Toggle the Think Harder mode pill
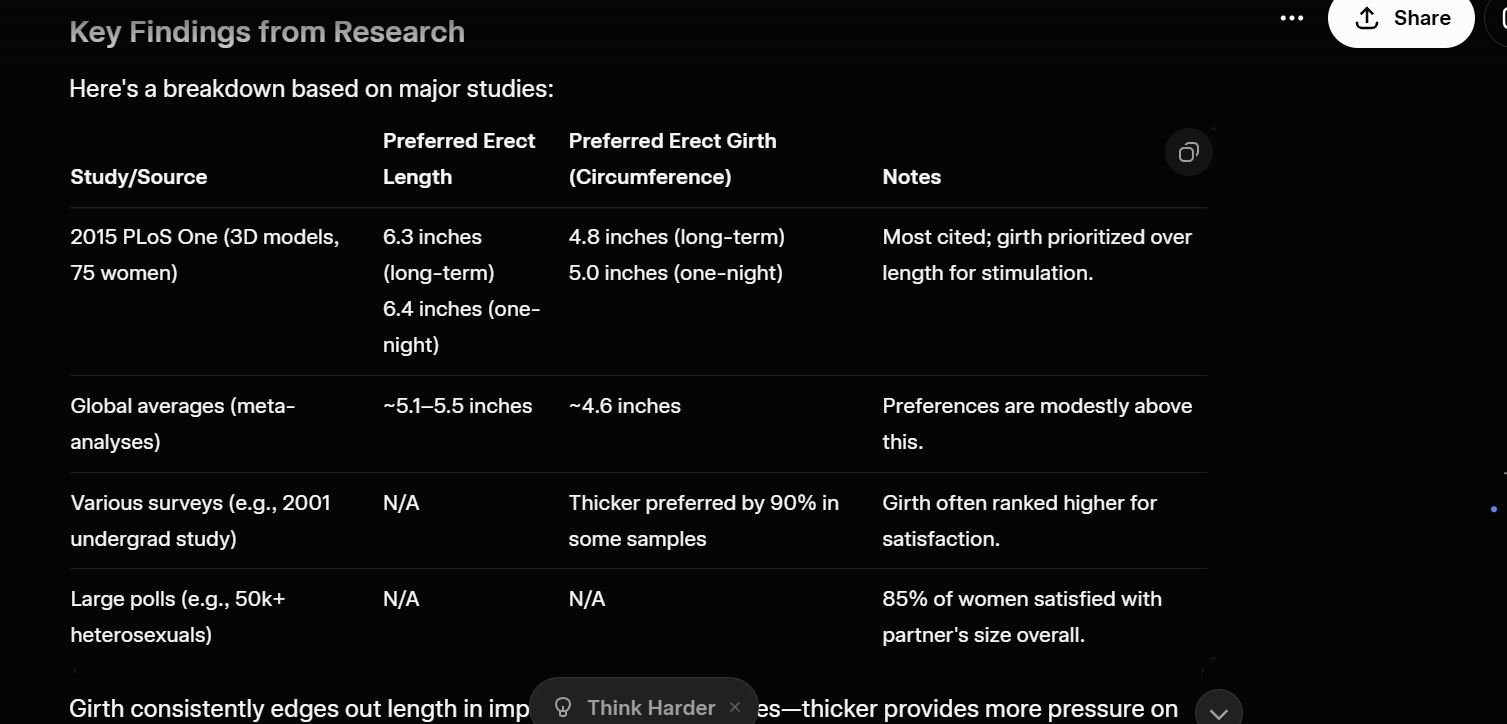This screenshot has height=724, width=1507. tap(651, 707)
